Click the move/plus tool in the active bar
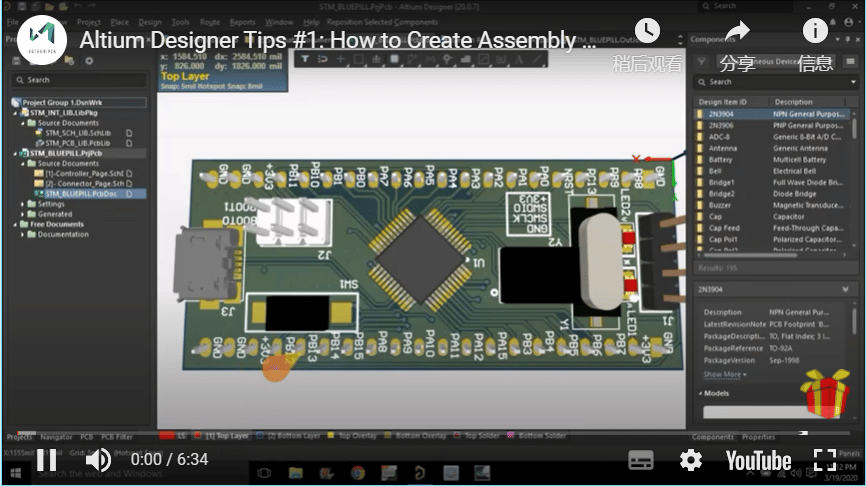The image size is (866, 486). [x=340, y=59]
